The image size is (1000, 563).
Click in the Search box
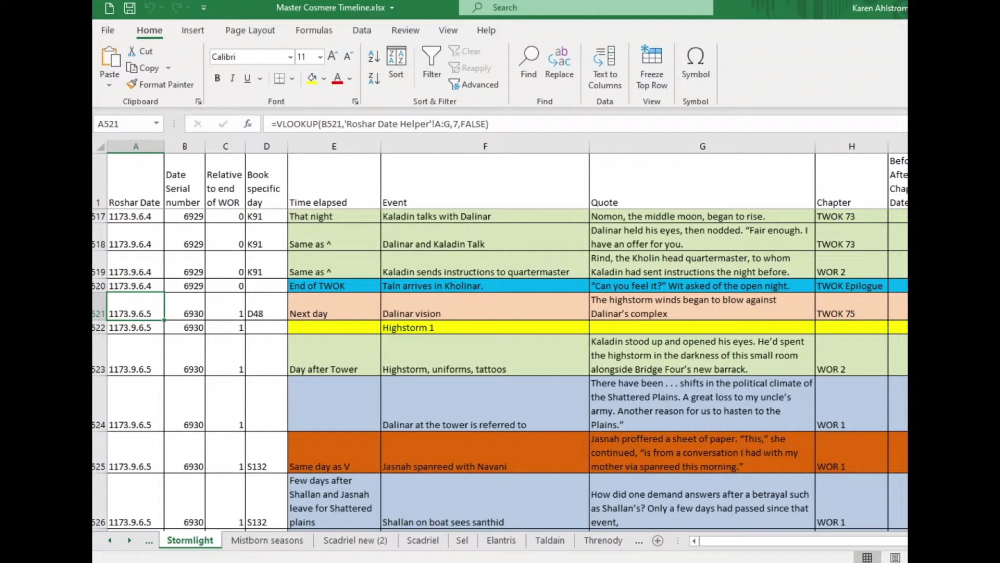coord(586,8)
